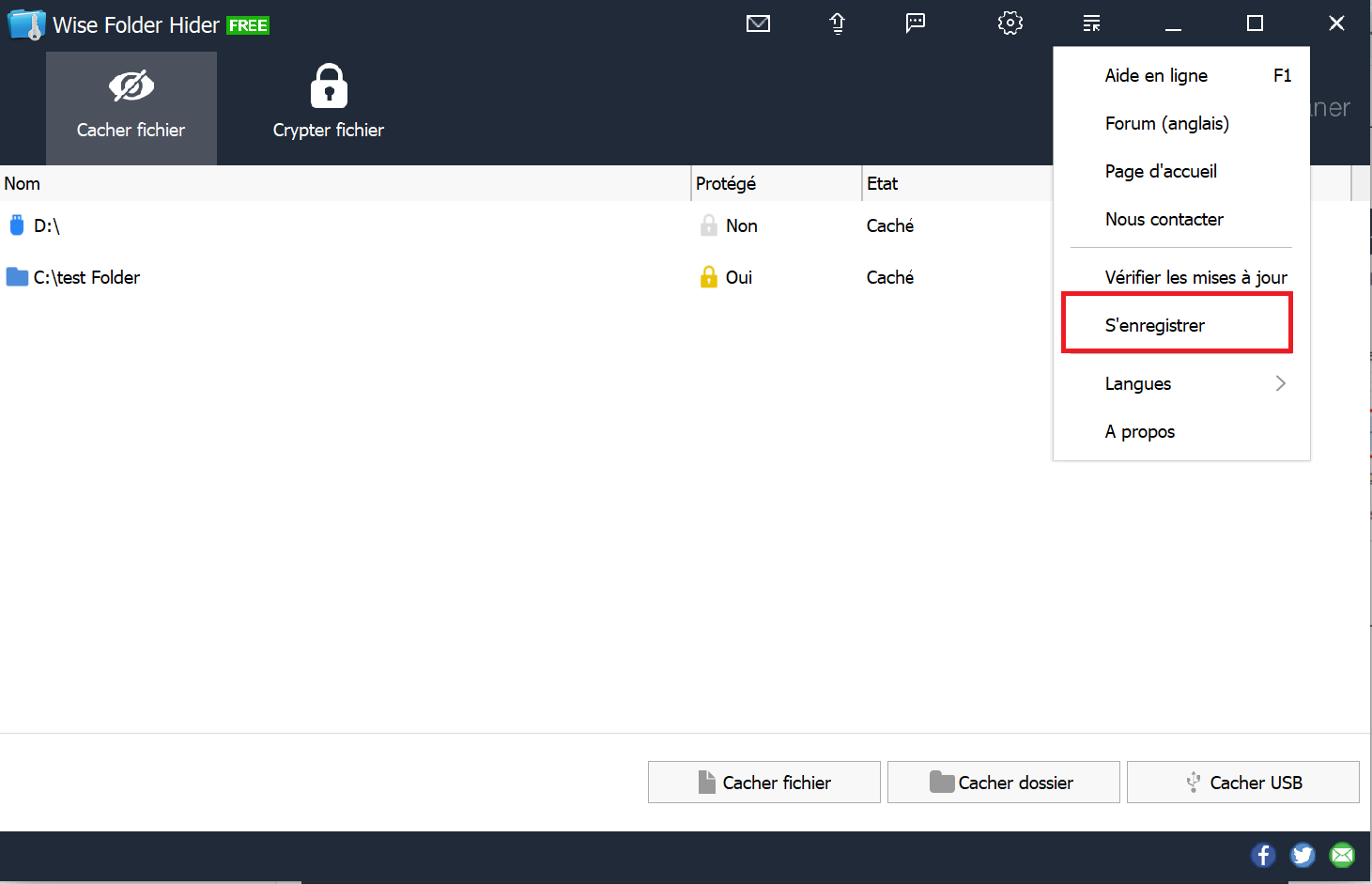The width and height of the screenshot is (1372, 884).
Task: Click 'Caché' status in test Folder row
Action: (x=890, y=277)
